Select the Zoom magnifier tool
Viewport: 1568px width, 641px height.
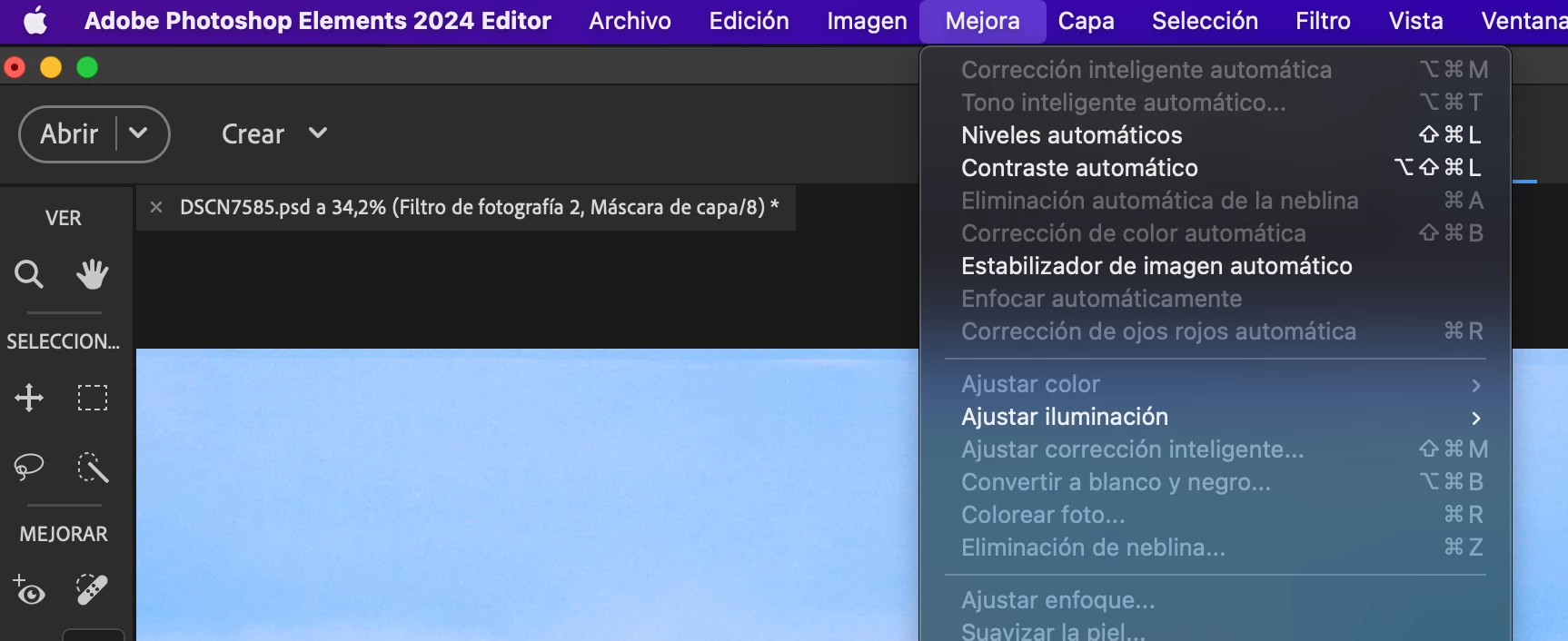click(x=29, y=273)
